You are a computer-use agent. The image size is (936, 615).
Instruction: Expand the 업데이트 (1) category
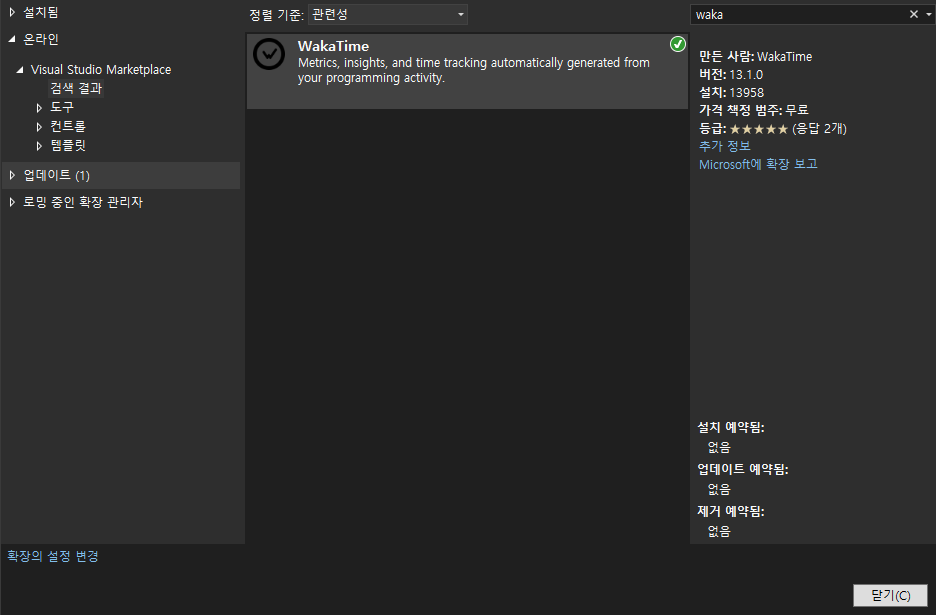click(12, 175)
